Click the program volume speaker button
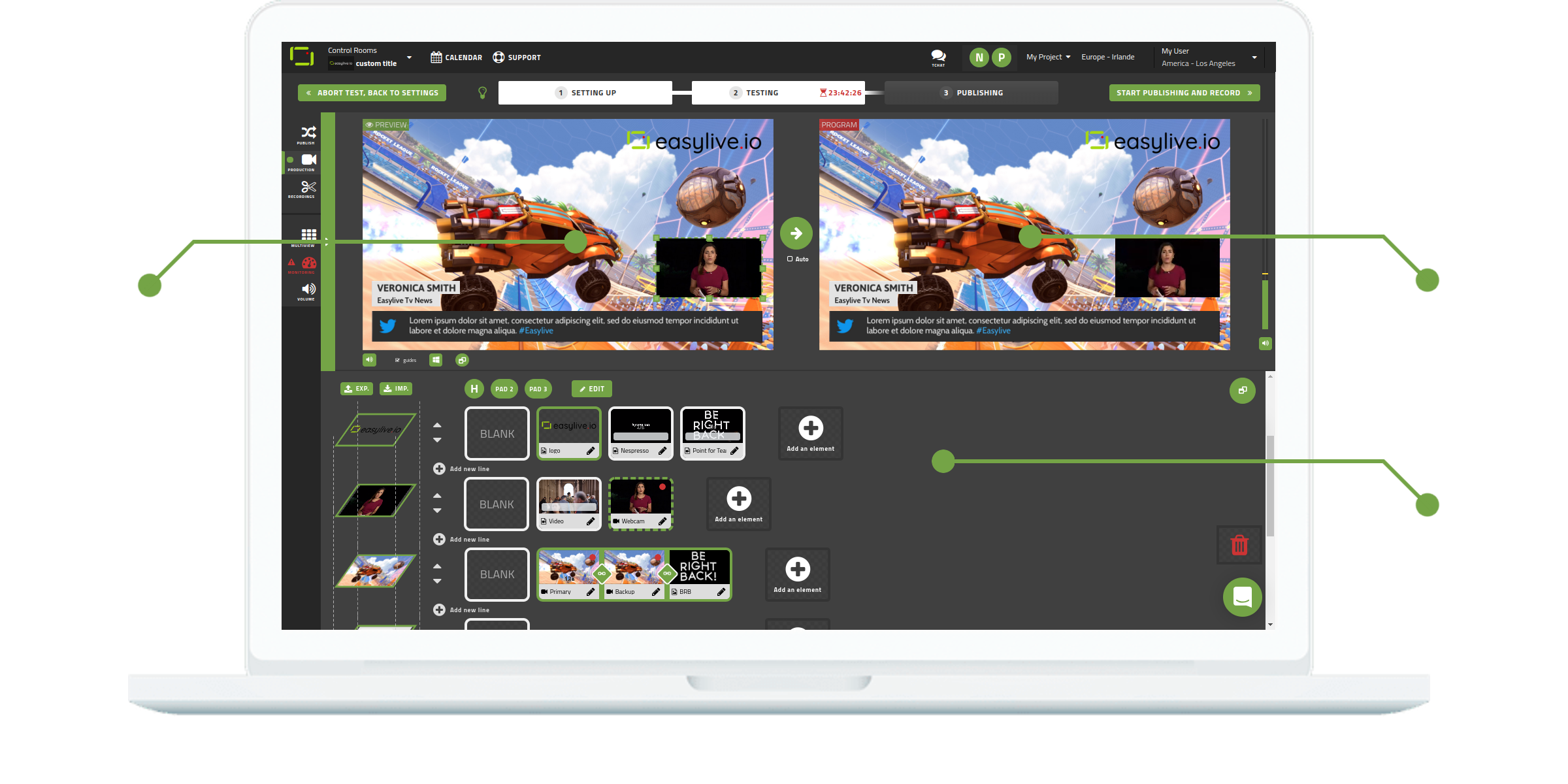1568x784 pixels. coord(1265,343)
